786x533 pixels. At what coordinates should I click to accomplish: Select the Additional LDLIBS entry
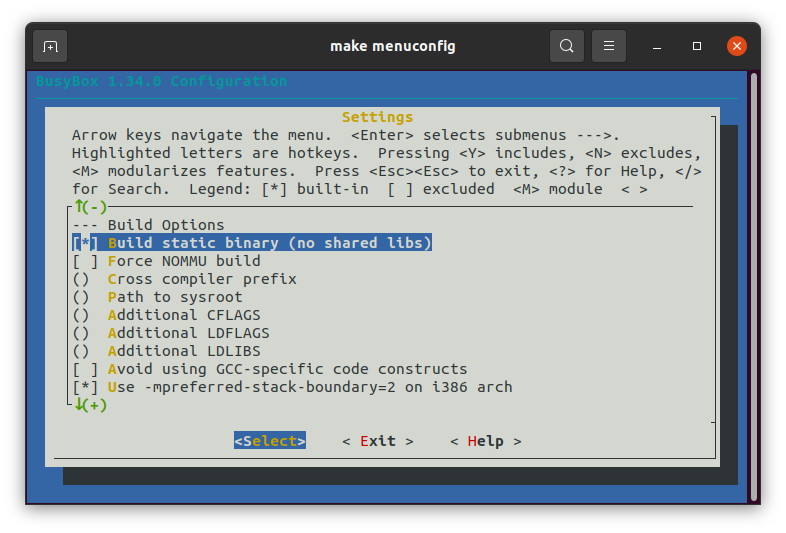(166, 351)
